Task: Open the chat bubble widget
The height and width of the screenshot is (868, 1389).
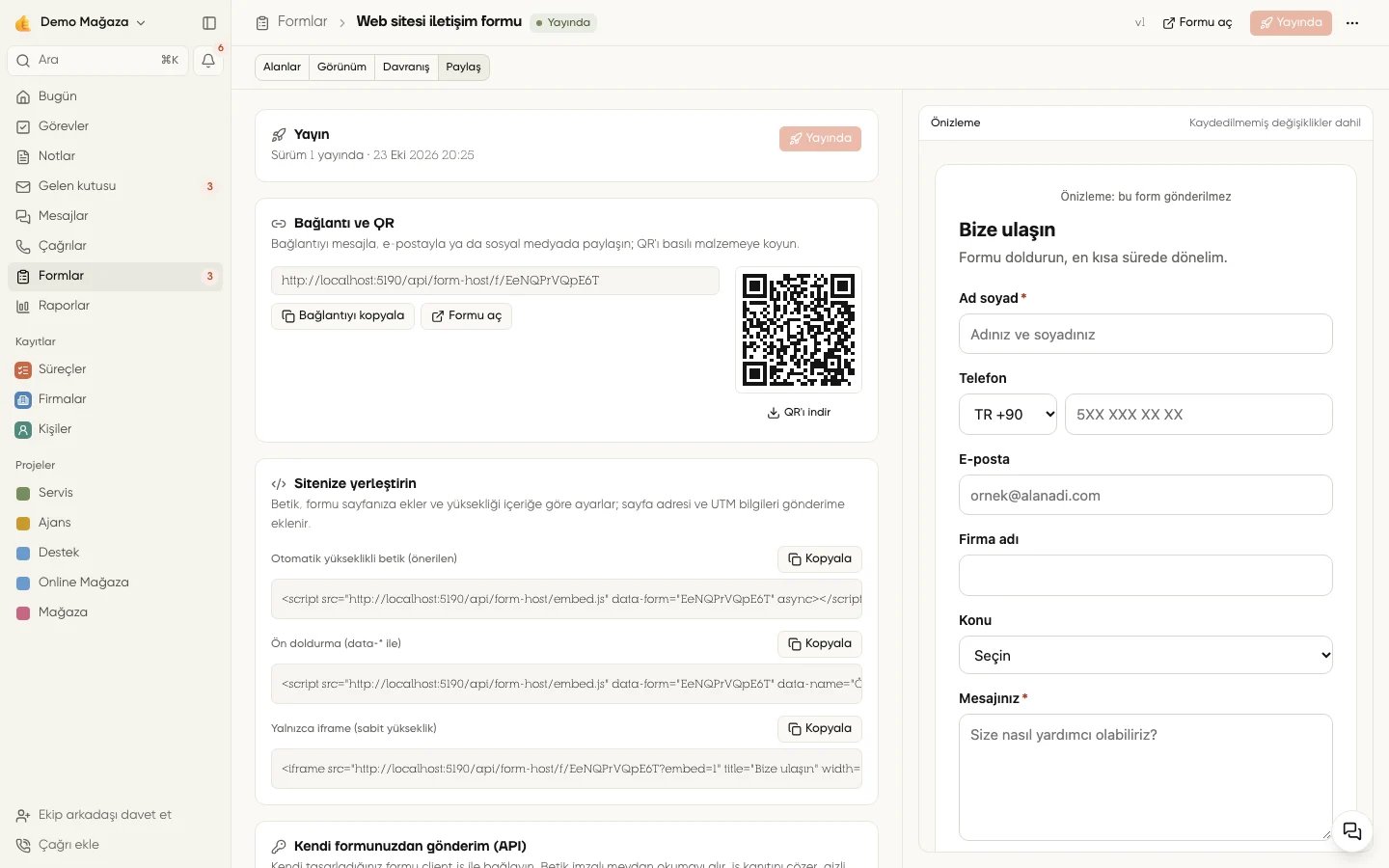Action: 1352,831
